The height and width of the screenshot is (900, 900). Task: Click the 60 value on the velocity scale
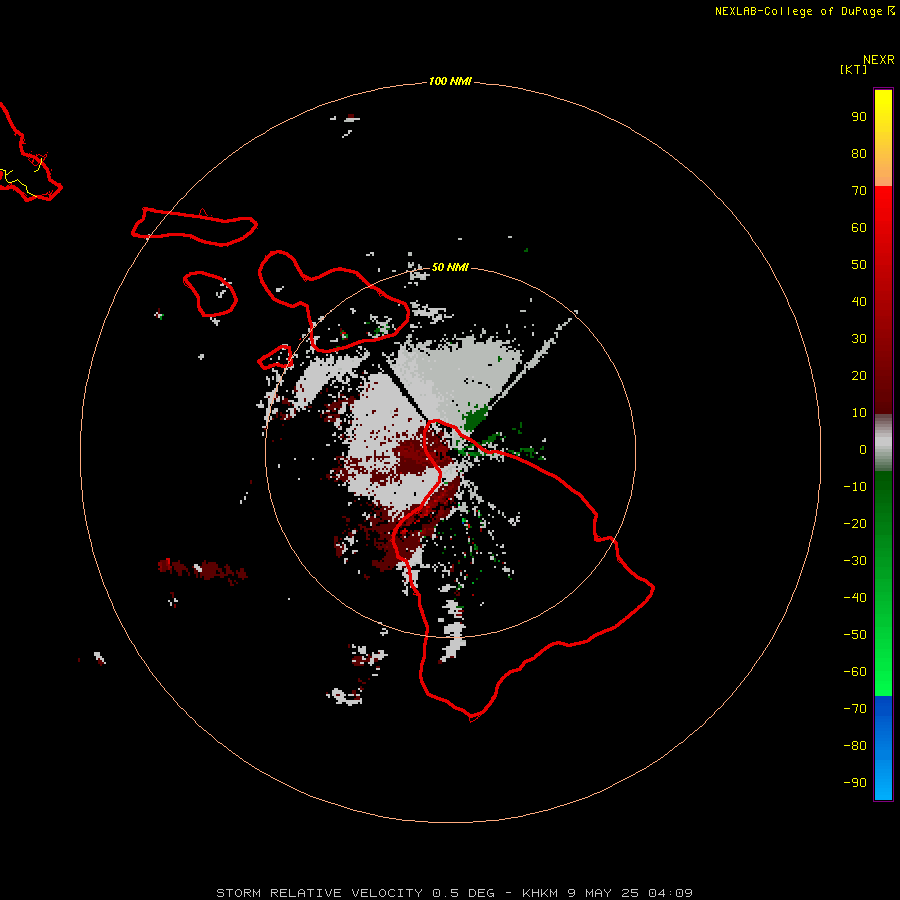pyautogui.click(x=859, y=227)
